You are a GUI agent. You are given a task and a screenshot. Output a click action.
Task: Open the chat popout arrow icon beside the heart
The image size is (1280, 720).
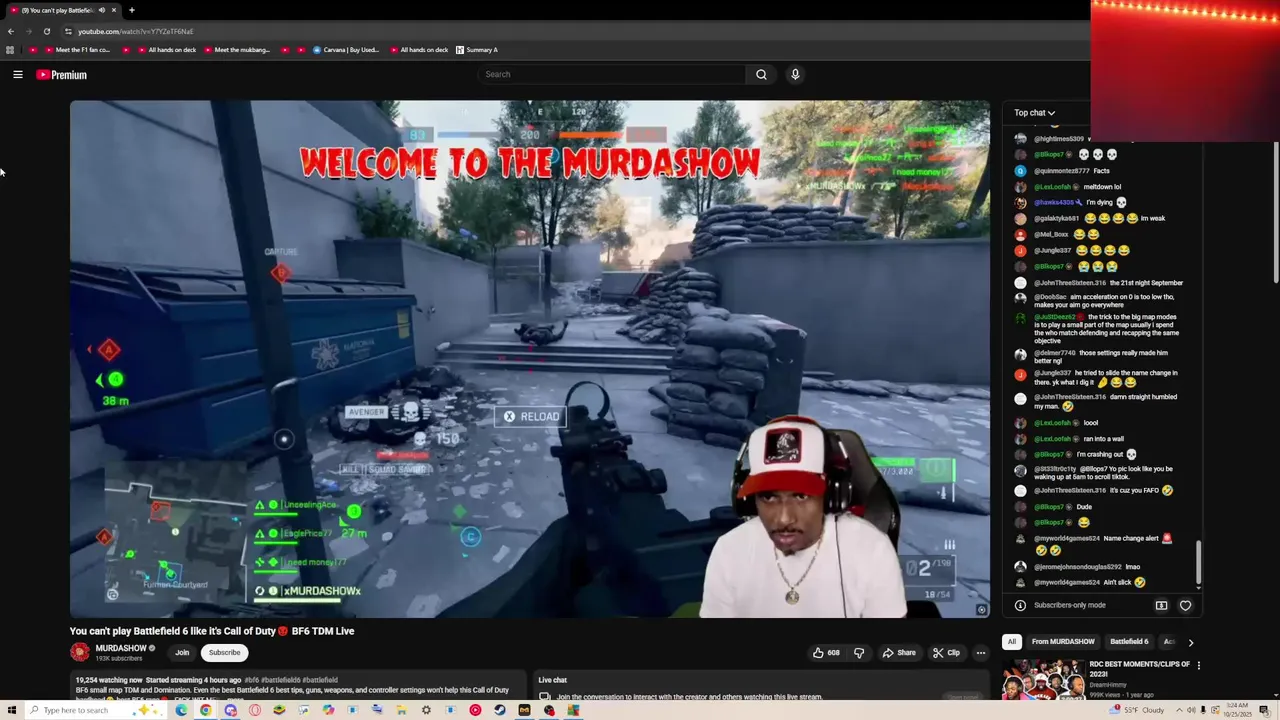[1161, 605]
